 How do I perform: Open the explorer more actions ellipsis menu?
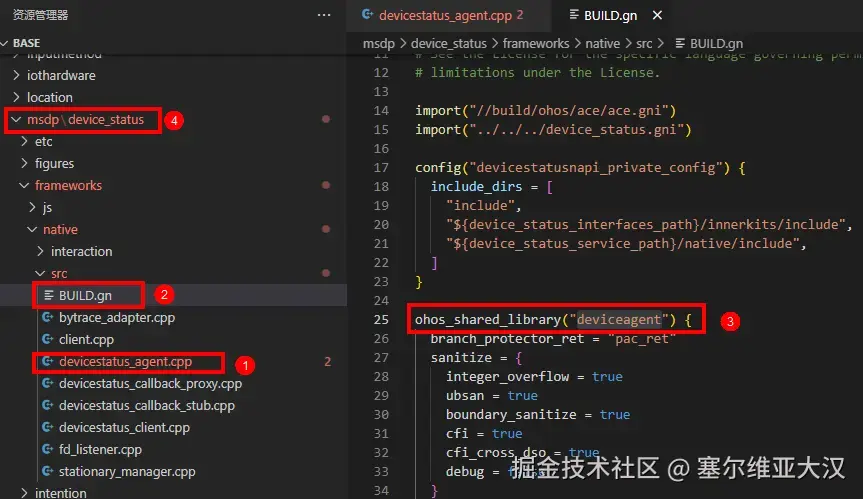[x=324, y=15]
